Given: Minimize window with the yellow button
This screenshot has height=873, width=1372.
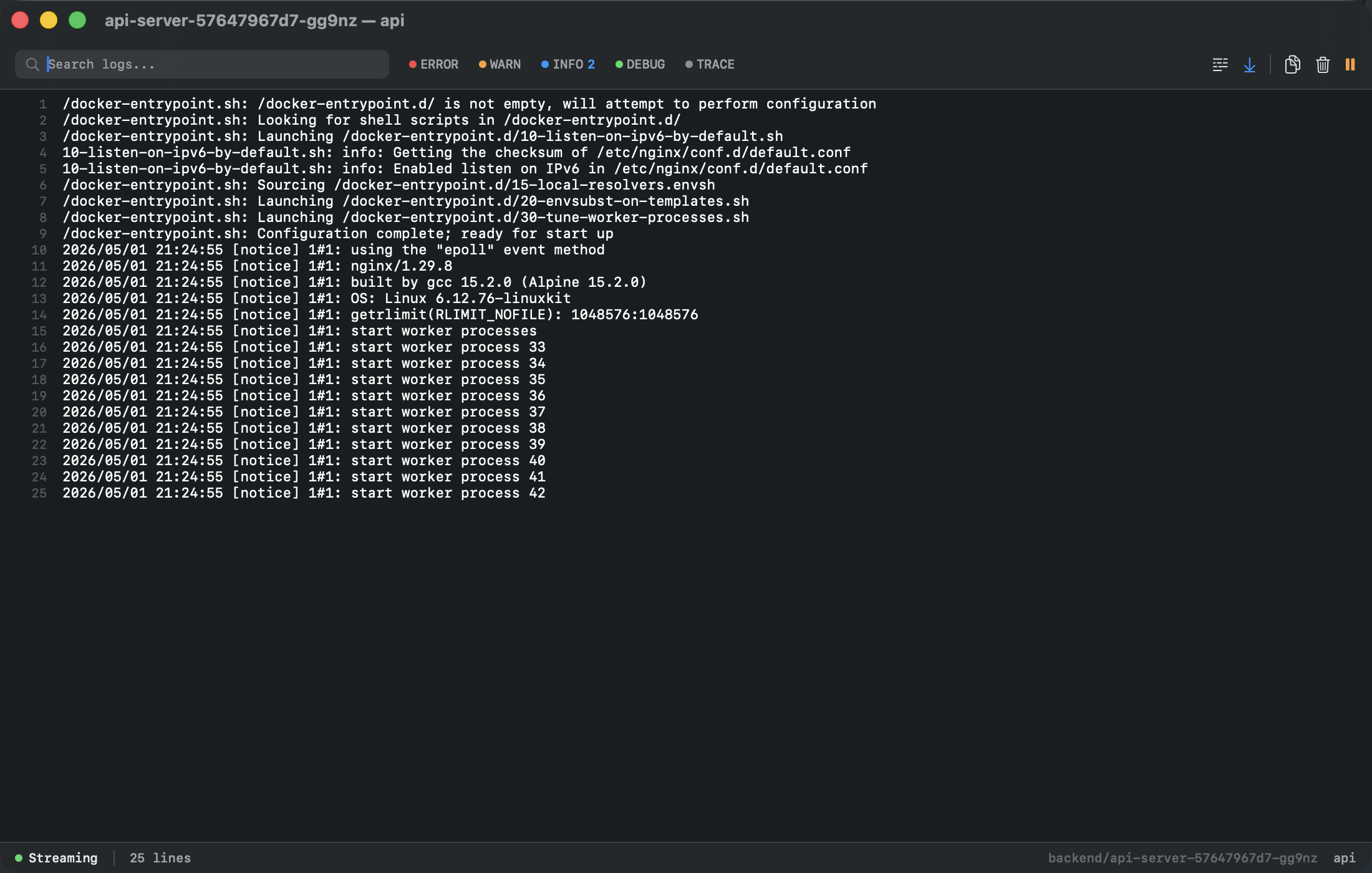Looking at the screenshot, I should [49, 20].
